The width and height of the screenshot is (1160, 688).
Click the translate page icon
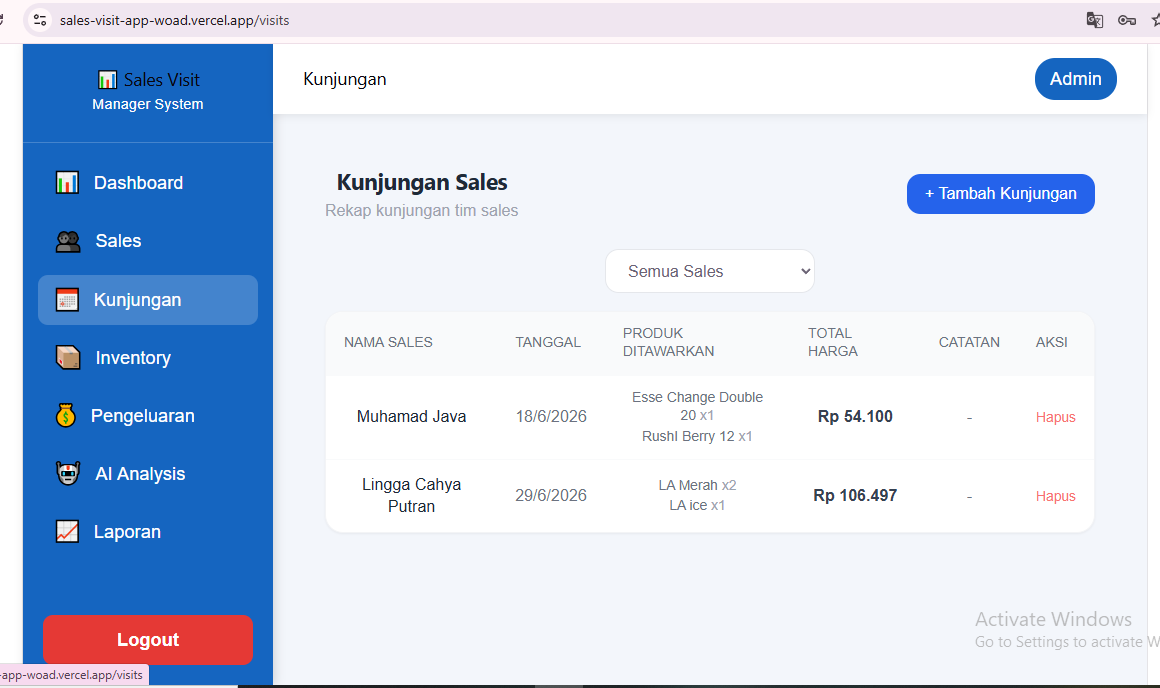coord(1095,20)
